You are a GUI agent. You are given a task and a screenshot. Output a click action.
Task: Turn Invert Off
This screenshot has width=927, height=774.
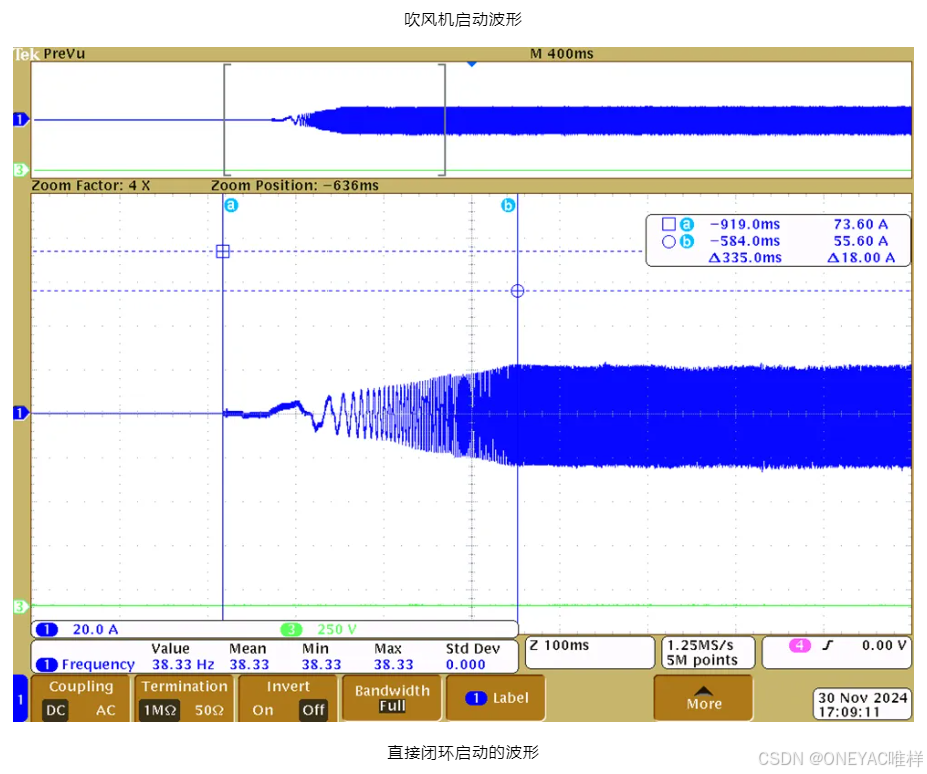tap(313, 710)
